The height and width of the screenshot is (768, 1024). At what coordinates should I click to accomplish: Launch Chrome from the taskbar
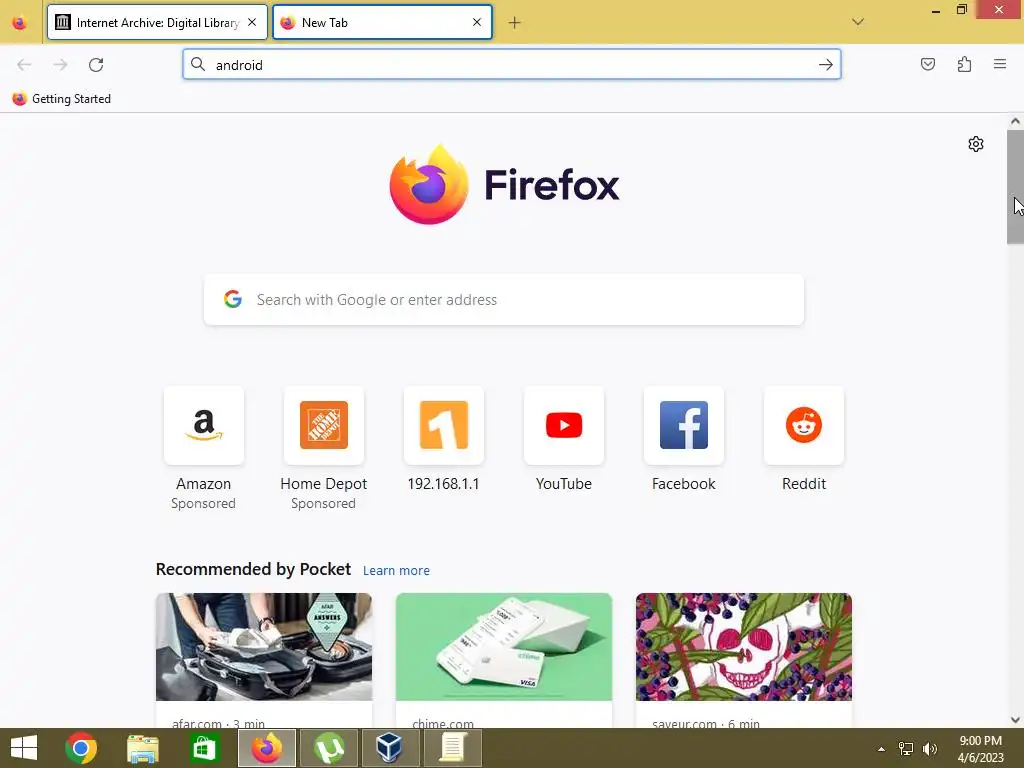(81, 748)
